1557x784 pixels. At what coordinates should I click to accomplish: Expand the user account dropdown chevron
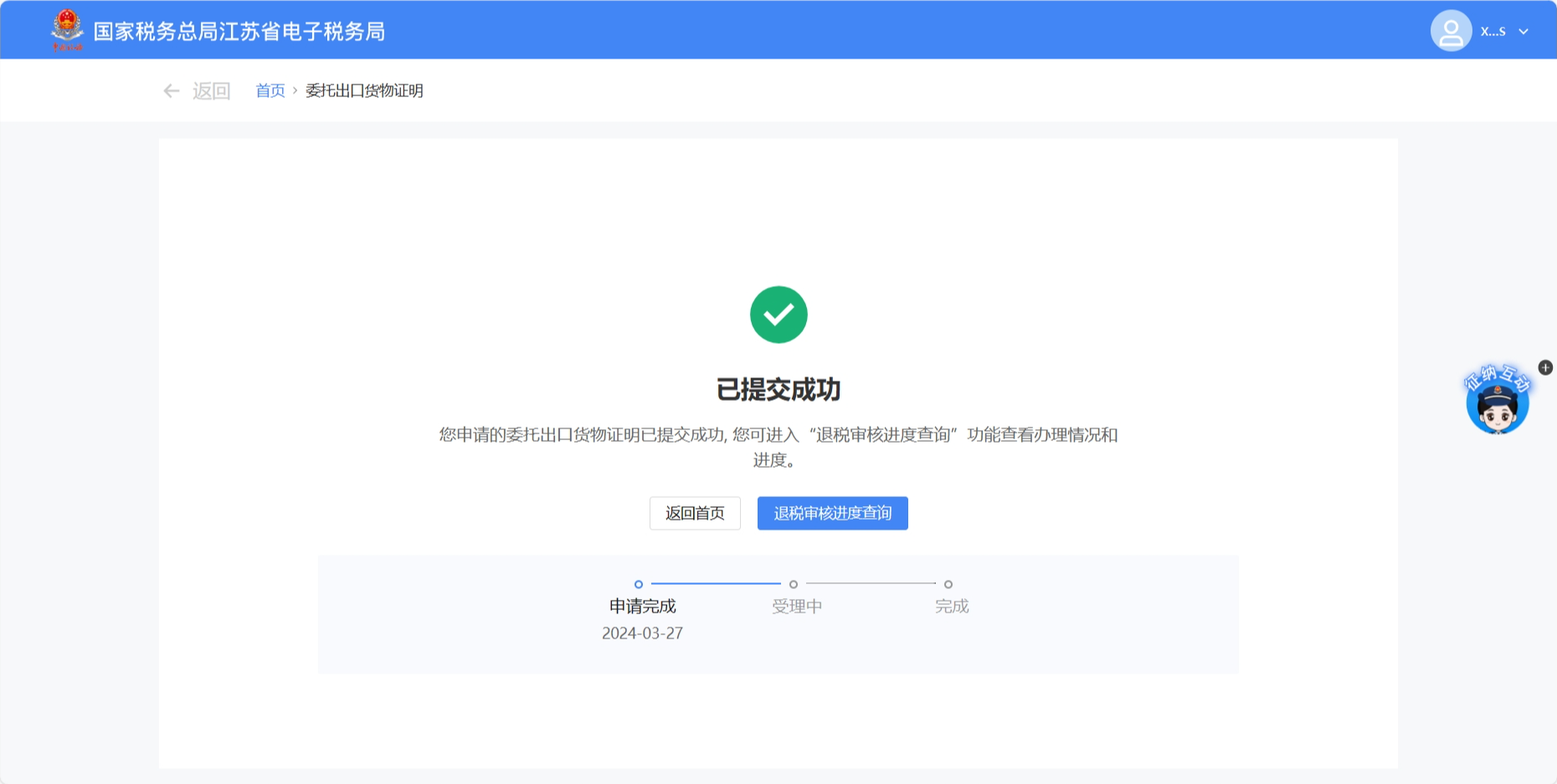[1524, 32]
